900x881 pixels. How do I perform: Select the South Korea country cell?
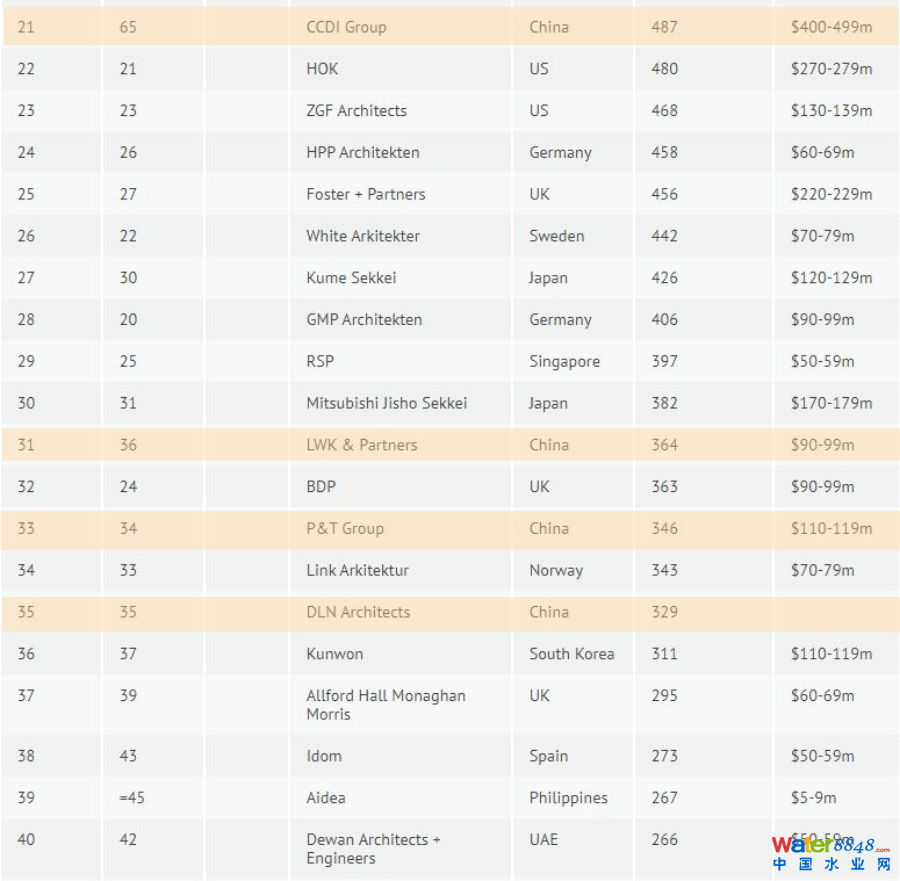(571, 654)
